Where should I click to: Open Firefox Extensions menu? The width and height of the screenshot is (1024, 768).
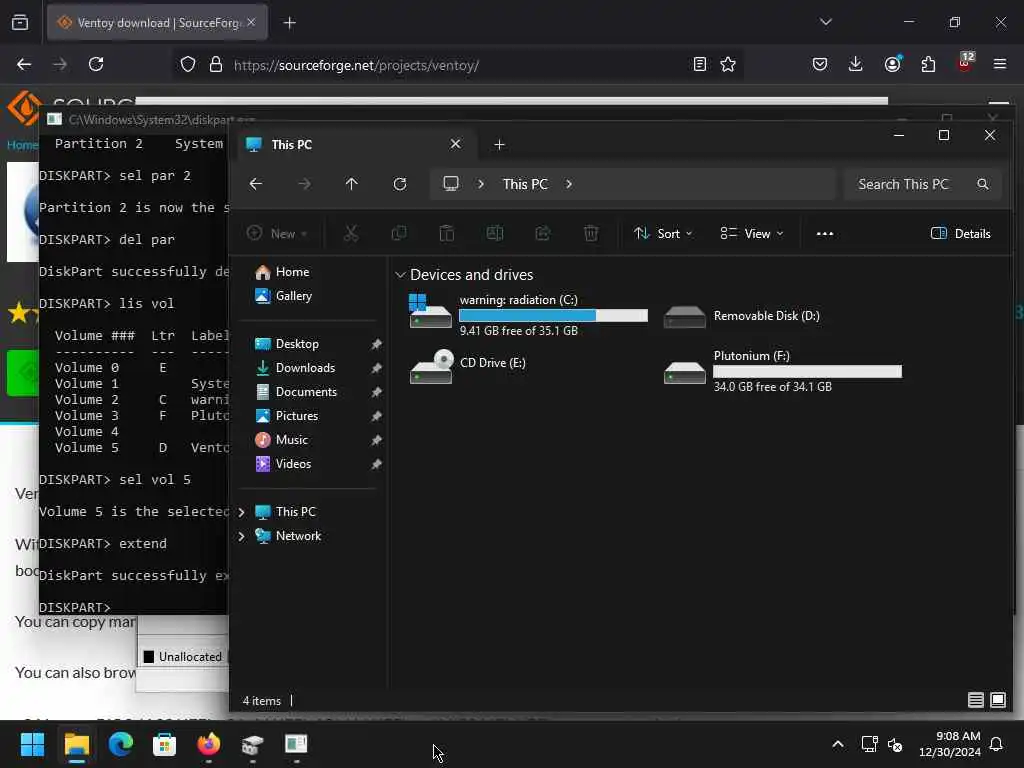point(928,64)
